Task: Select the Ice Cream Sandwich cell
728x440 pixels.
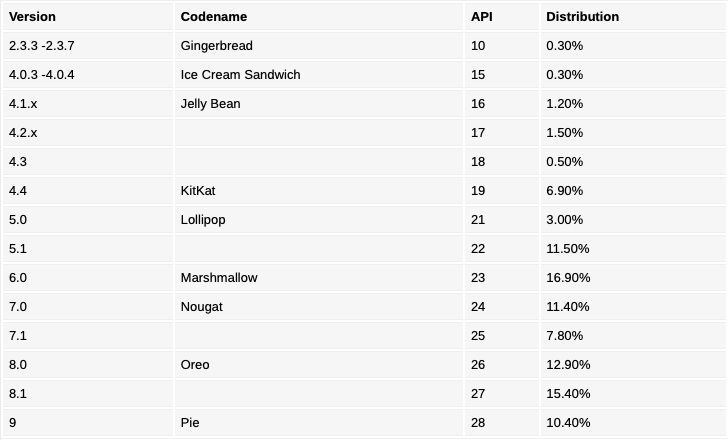Action: tap(240, 75)
